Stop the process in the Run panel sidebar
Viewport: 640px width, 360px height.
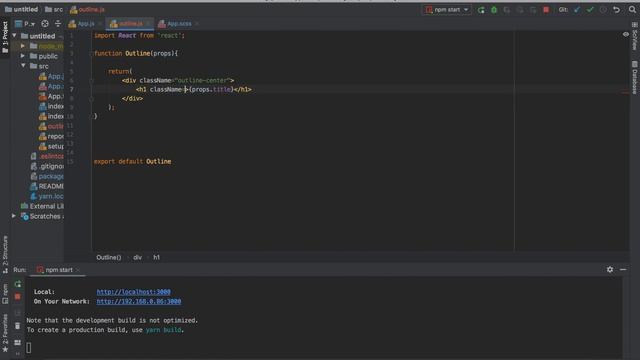(x=18, y=296)
